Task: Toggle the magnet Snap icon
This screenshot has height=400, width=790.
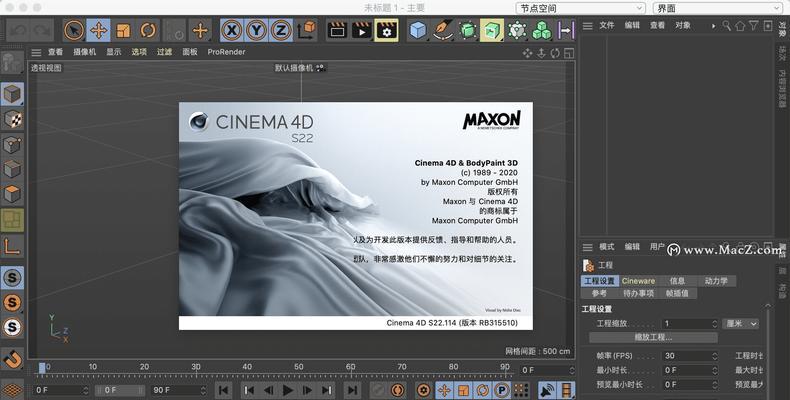Action: [12, 359]
